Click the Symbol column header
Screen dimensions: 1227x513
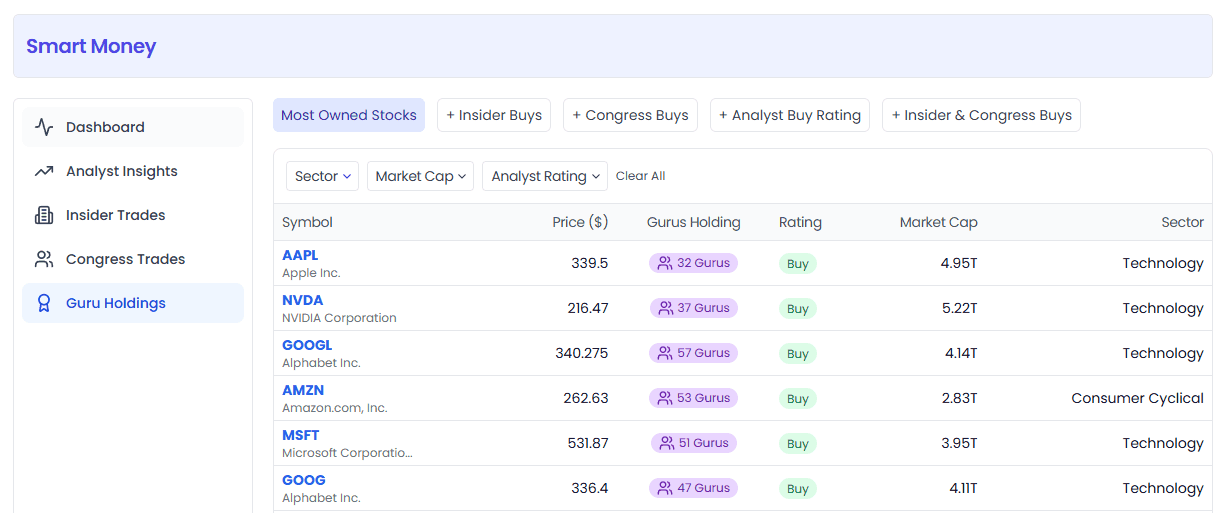(307, 222)
